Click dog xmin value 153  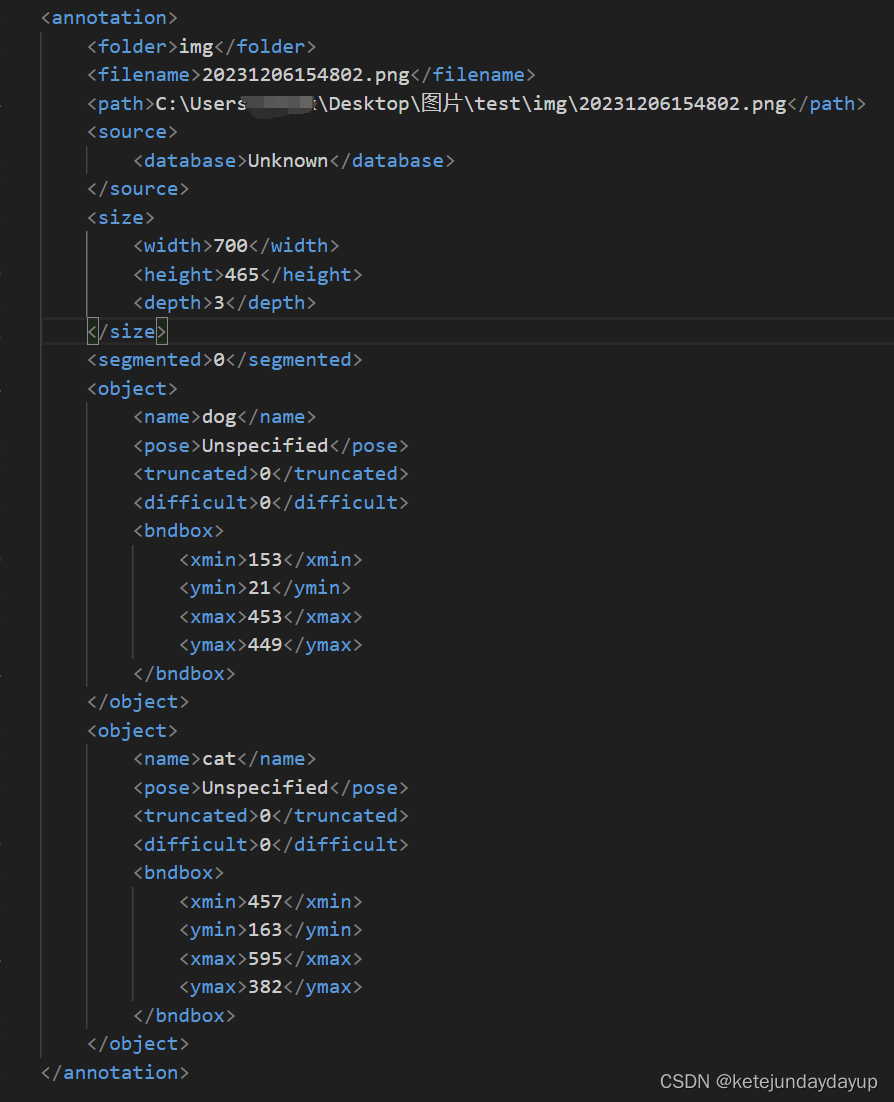(265, 559)
